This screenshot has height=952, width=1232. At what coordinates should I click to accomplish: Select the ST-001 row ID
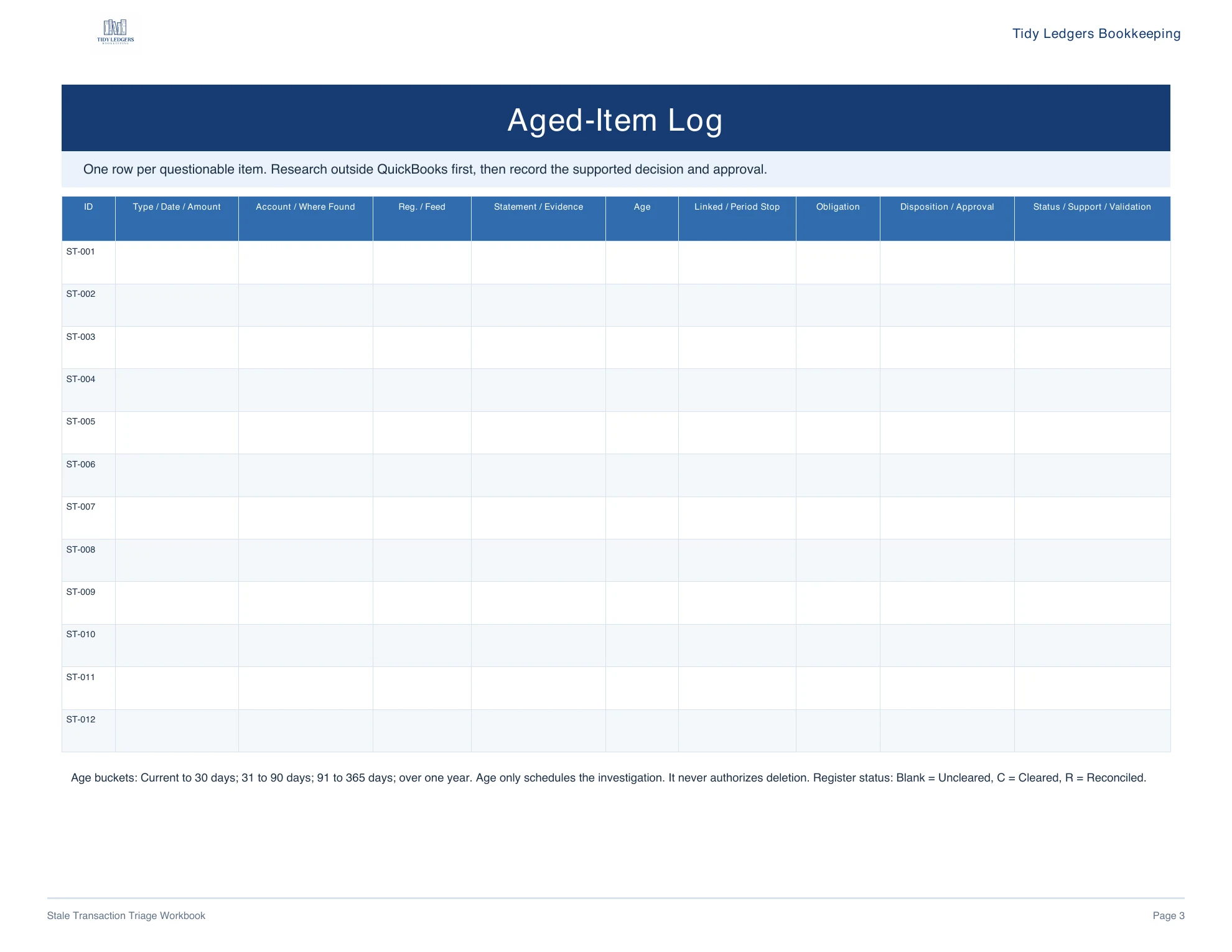click(81, 251)
